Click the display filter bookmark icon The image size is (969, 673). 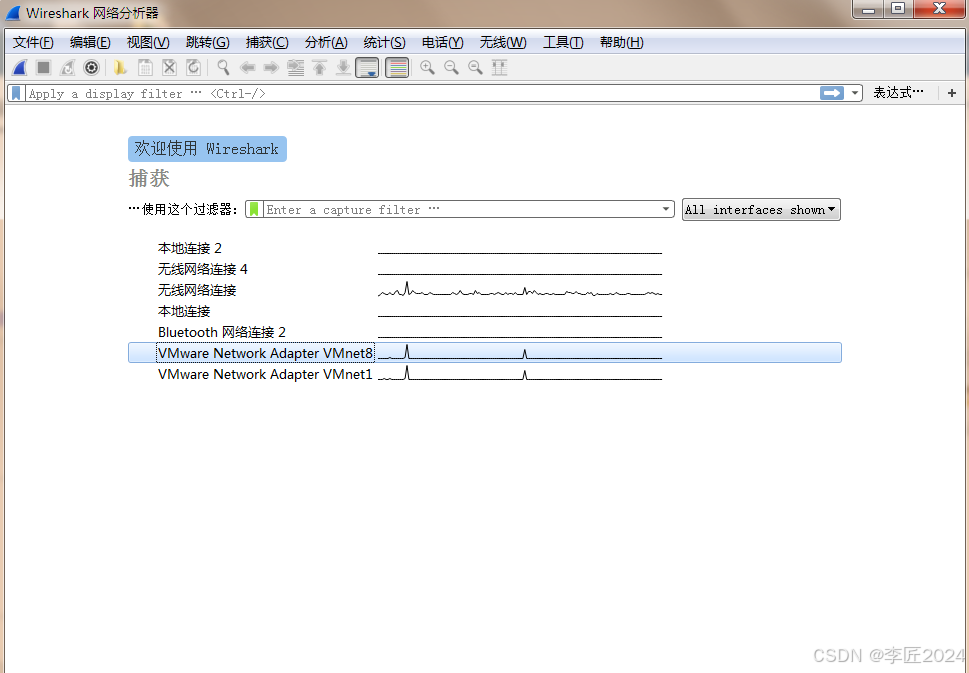17,93
